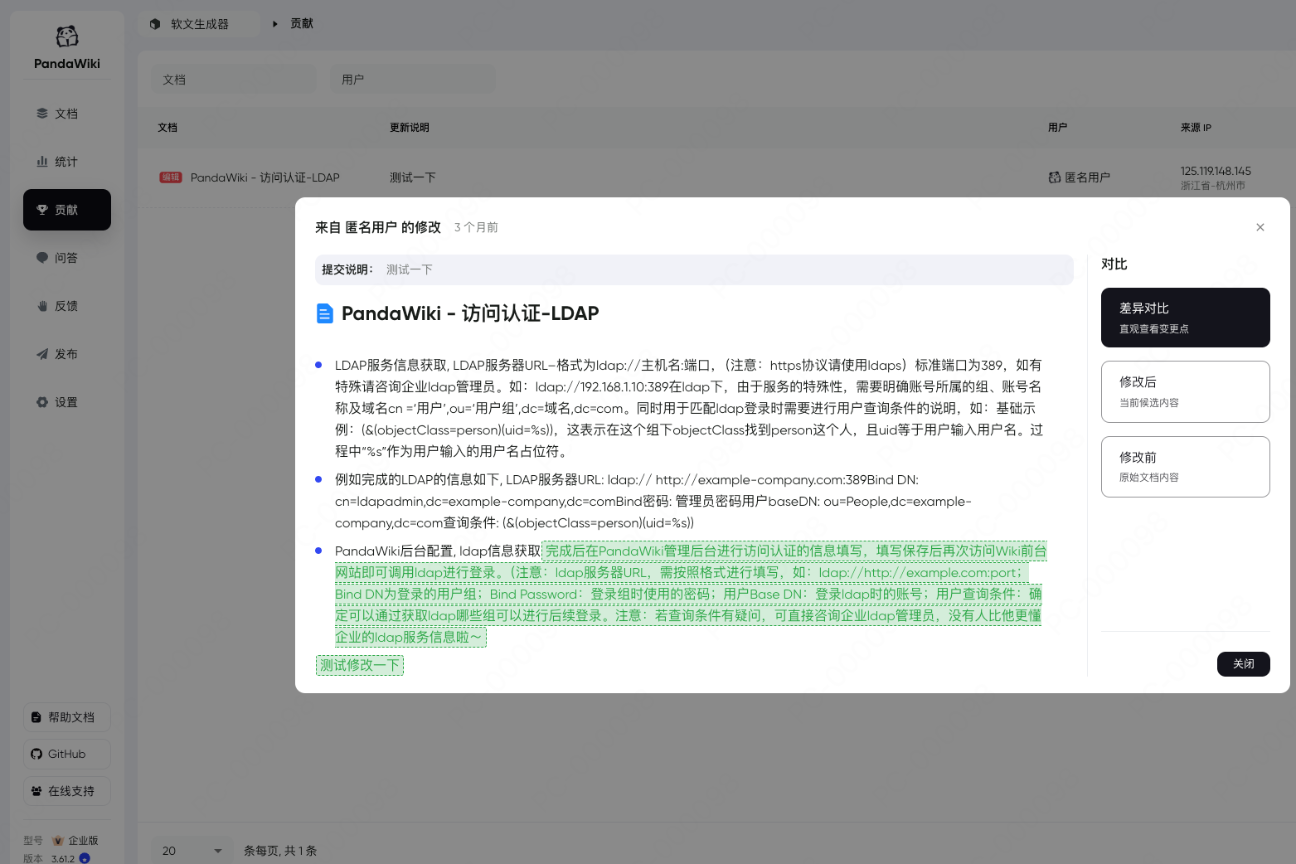Viewport: 1296px width, 864px height.
Task: Click the 更新说明 column header
Action: click(x=409, y=128)
